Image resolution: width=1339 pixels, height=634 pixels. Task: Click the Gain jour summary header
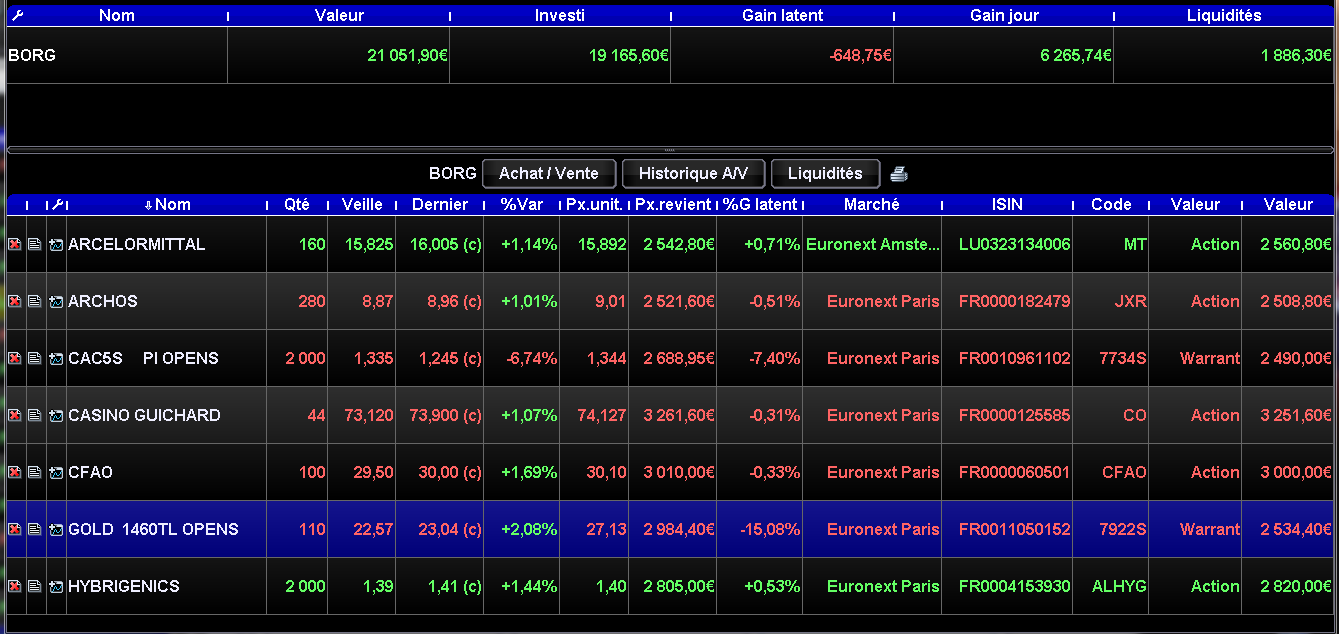[1004, 16]
